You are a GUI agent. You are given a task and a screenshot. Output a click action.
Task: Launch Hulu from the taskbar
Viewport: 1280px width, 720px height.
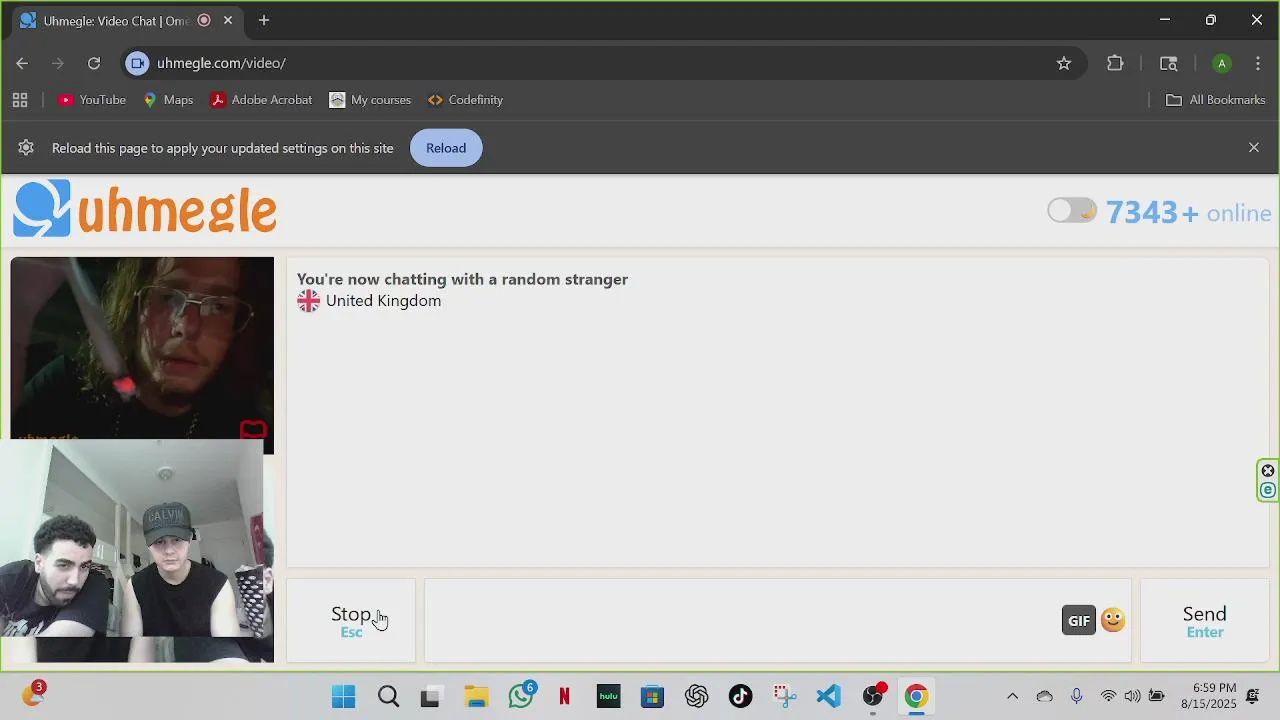pos(608,696)
